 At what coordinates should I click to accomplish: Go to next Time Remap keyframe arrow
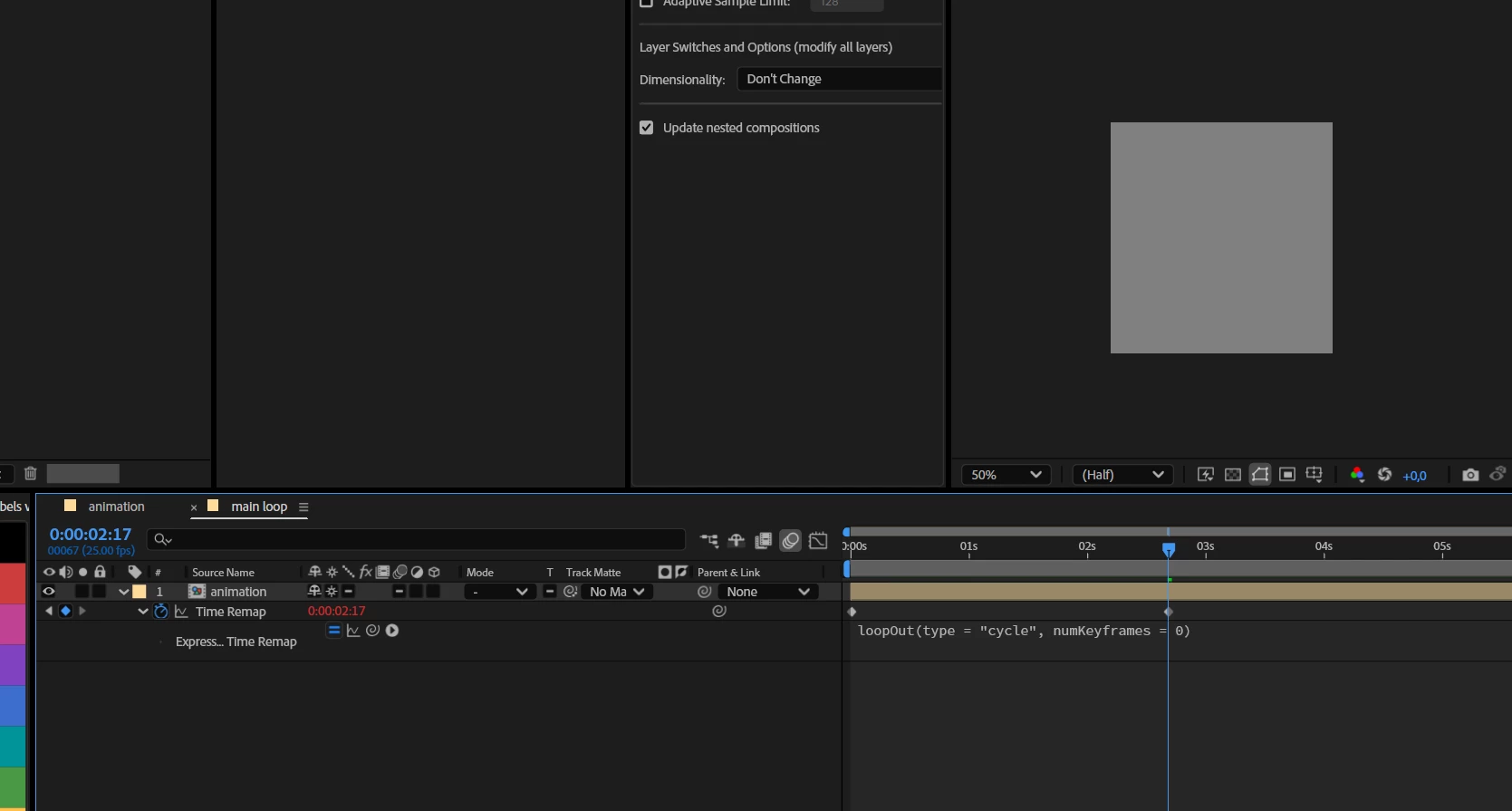82,612
